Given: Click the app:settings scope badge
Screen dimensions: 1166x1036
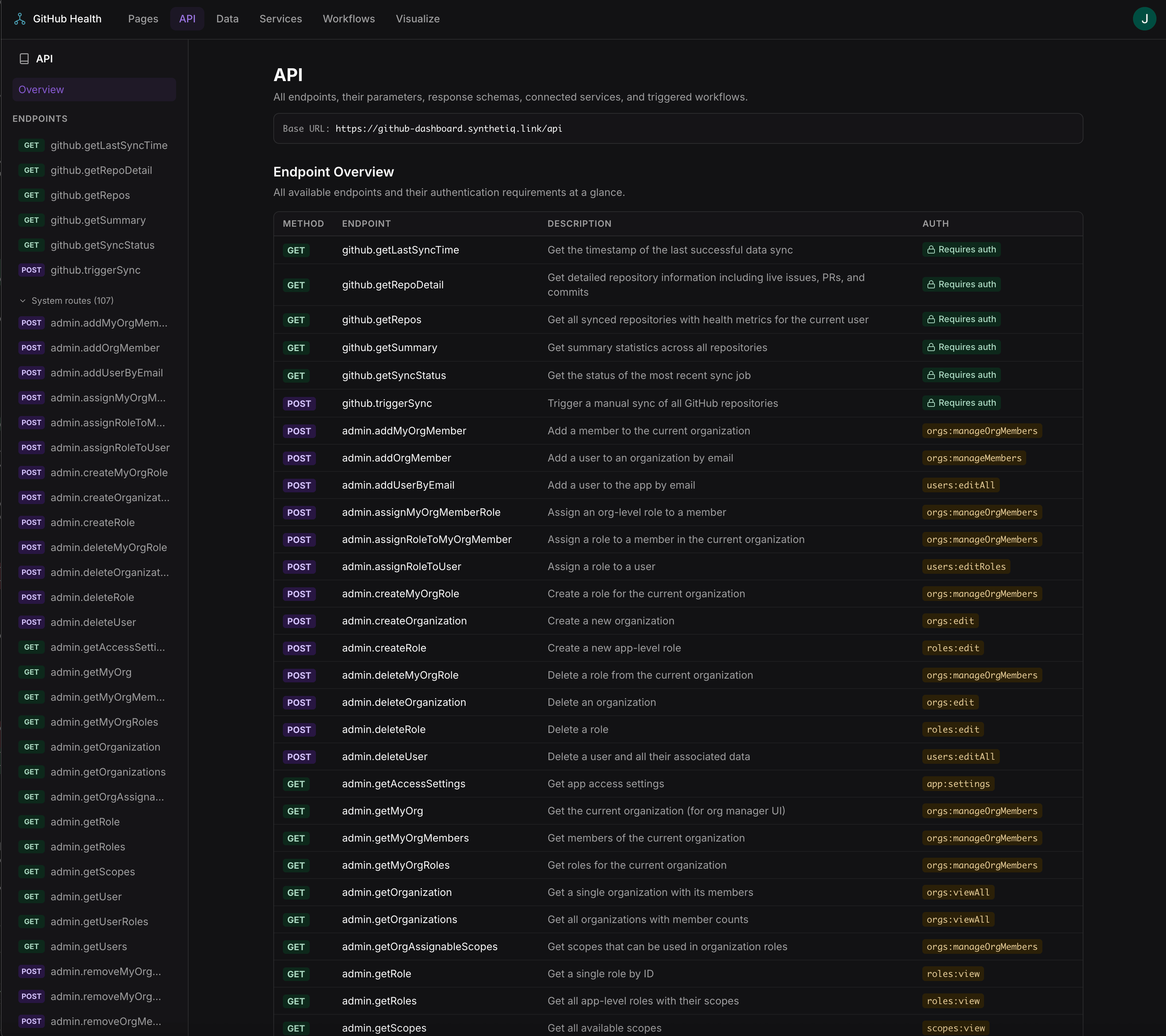Looking at the screenshot, I should point(958,784).
